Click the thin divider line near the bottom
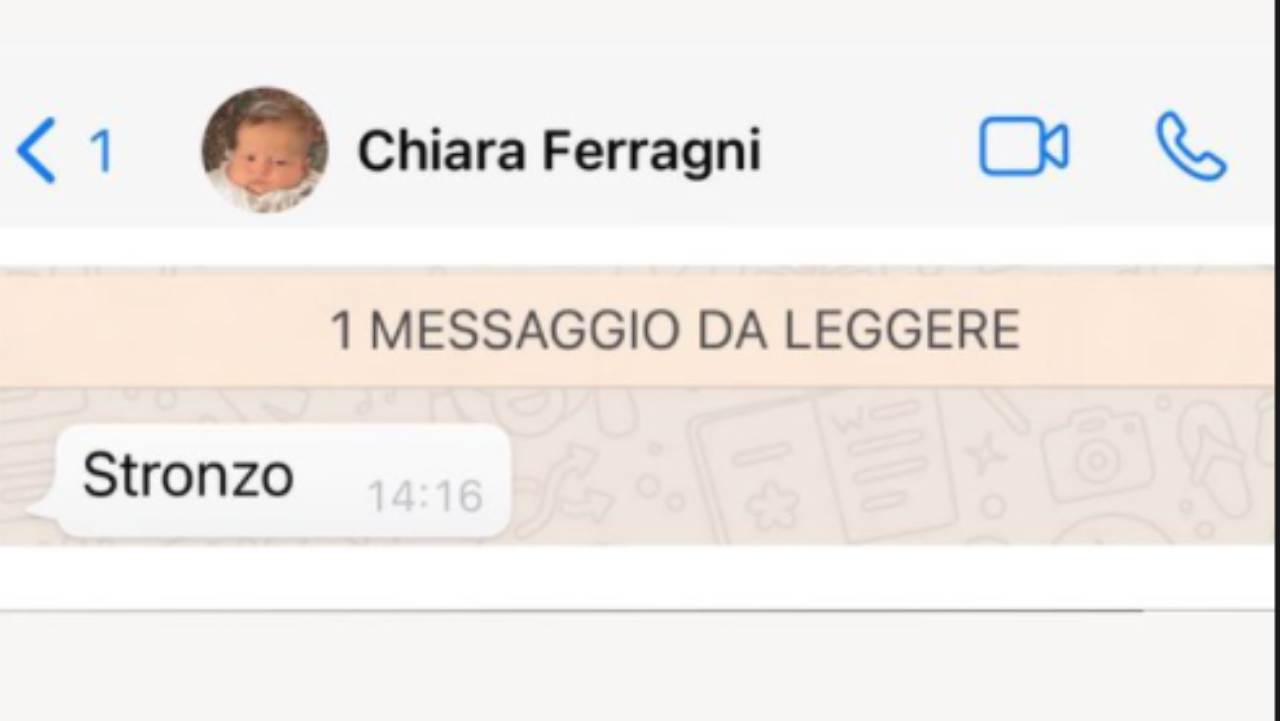Image resolution: width=1280 pixels, height=721 pixels. (x=570, y=610)
